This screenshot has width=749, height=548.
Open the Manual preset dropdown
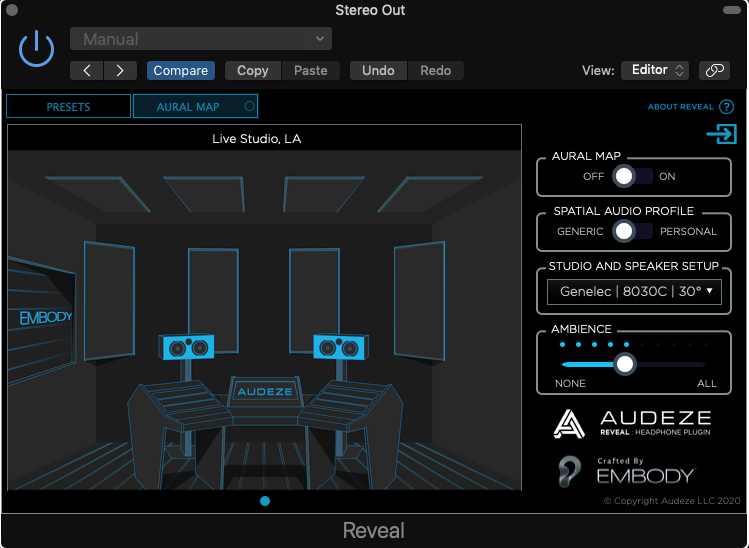(x=201, y=39)
